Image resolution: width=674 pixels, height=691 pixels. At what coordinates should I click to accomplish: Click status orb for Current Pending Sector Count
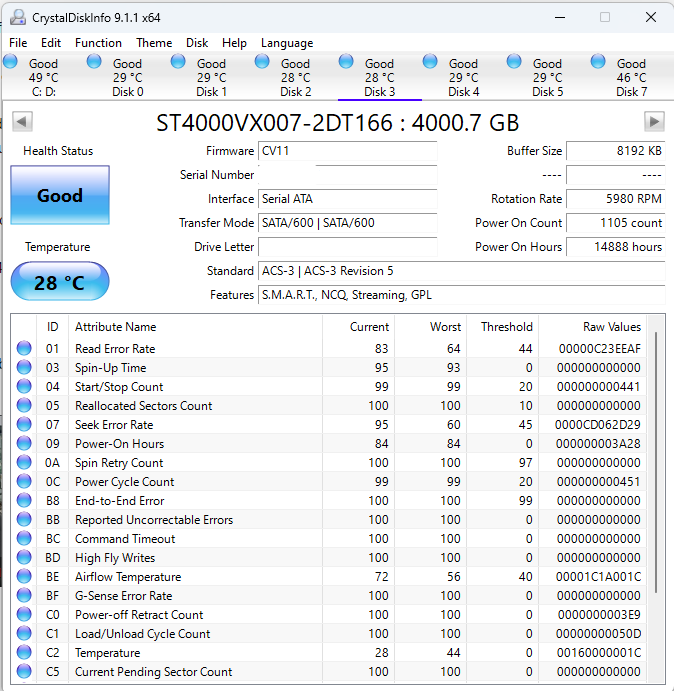pyautogui.click(x=24, y=672)
